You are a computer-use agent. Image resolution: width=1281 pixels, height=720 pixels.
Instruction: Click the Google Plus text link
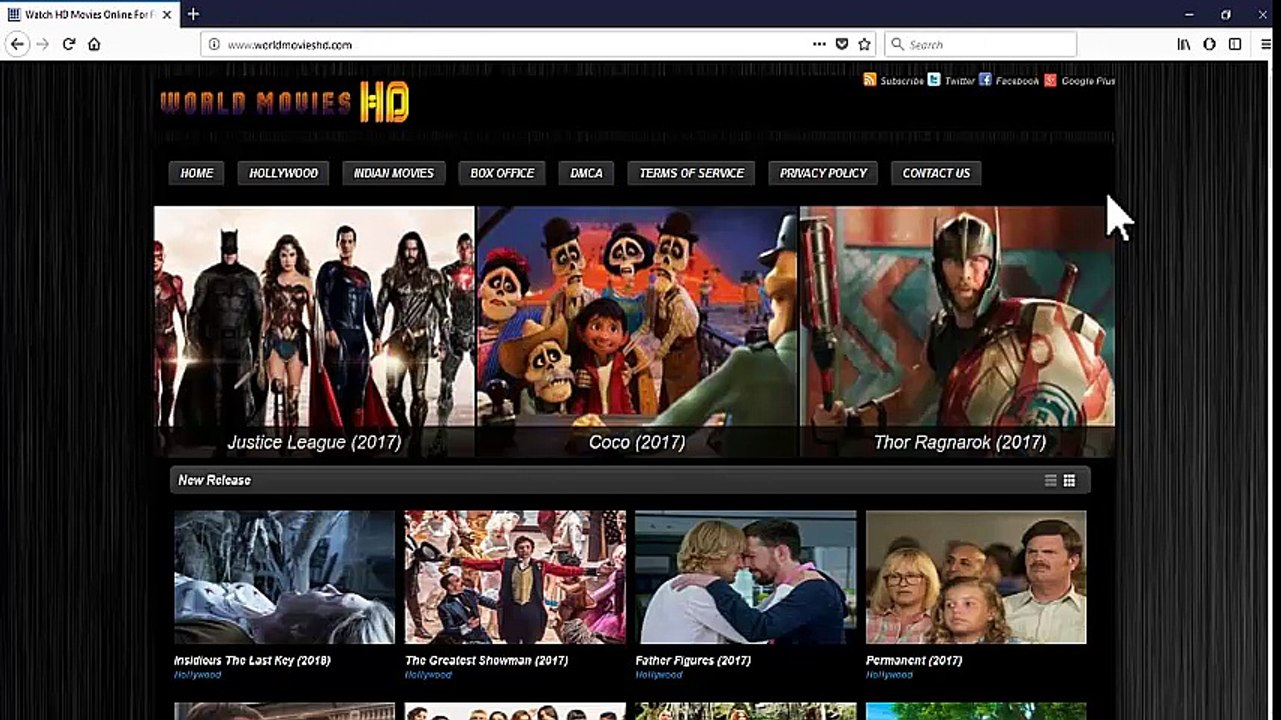pyautogui.click(x=1088, y=81)
